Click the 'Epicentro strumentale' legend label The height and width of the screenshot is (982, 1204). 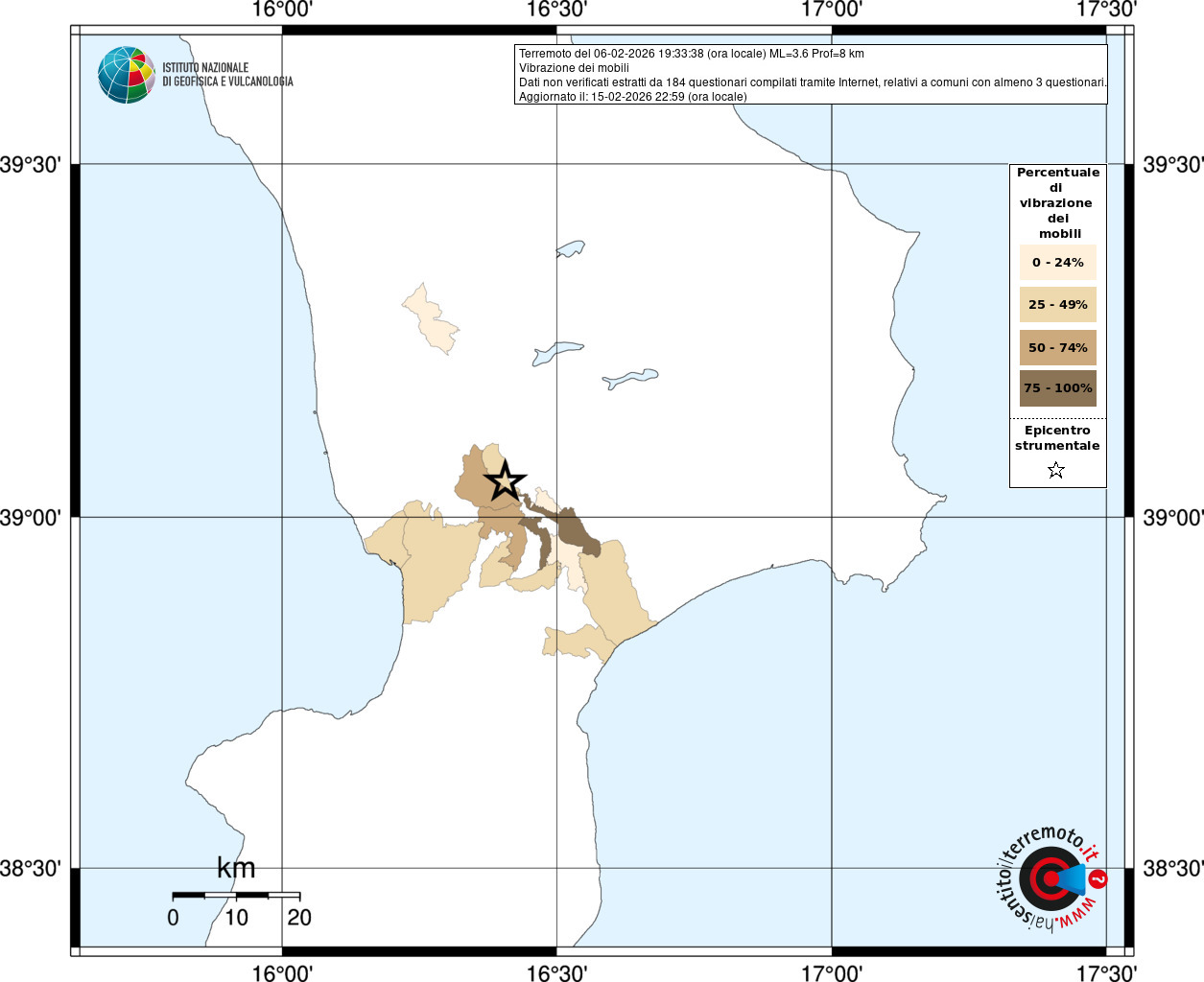[x=1057, y=438]
